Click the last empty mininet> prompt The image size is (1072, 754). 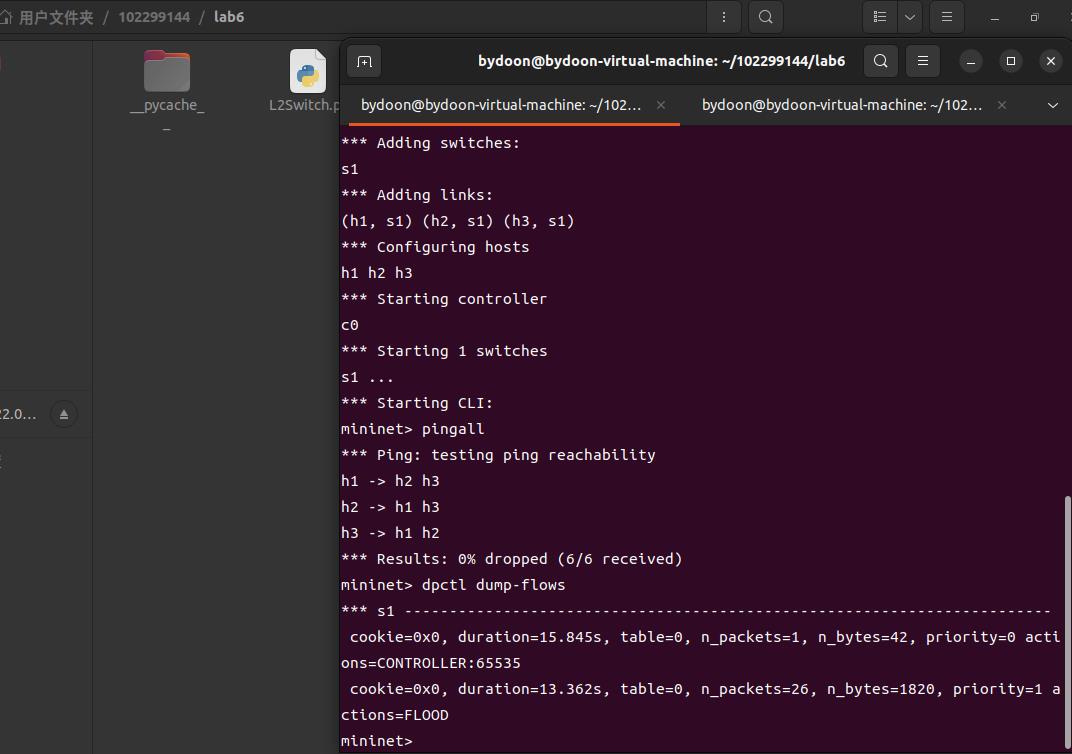pyautogui.click(x=377, y=741)
